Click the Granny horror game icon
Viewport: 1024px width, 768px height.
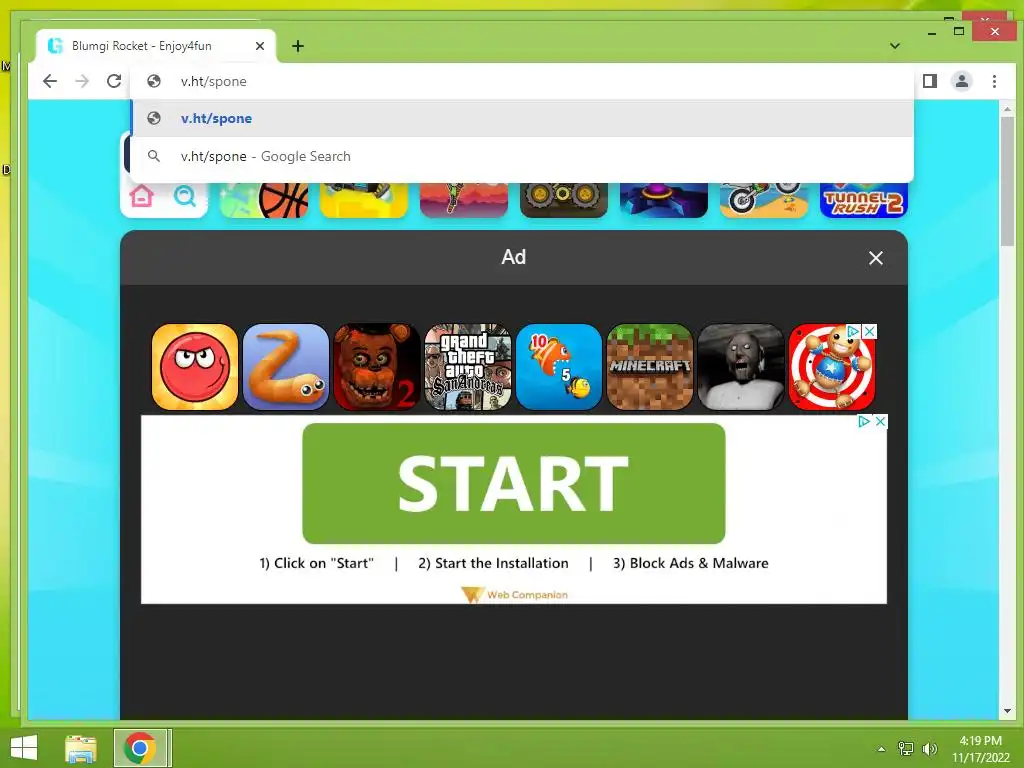pyautogui.click(x=741, y=367)
